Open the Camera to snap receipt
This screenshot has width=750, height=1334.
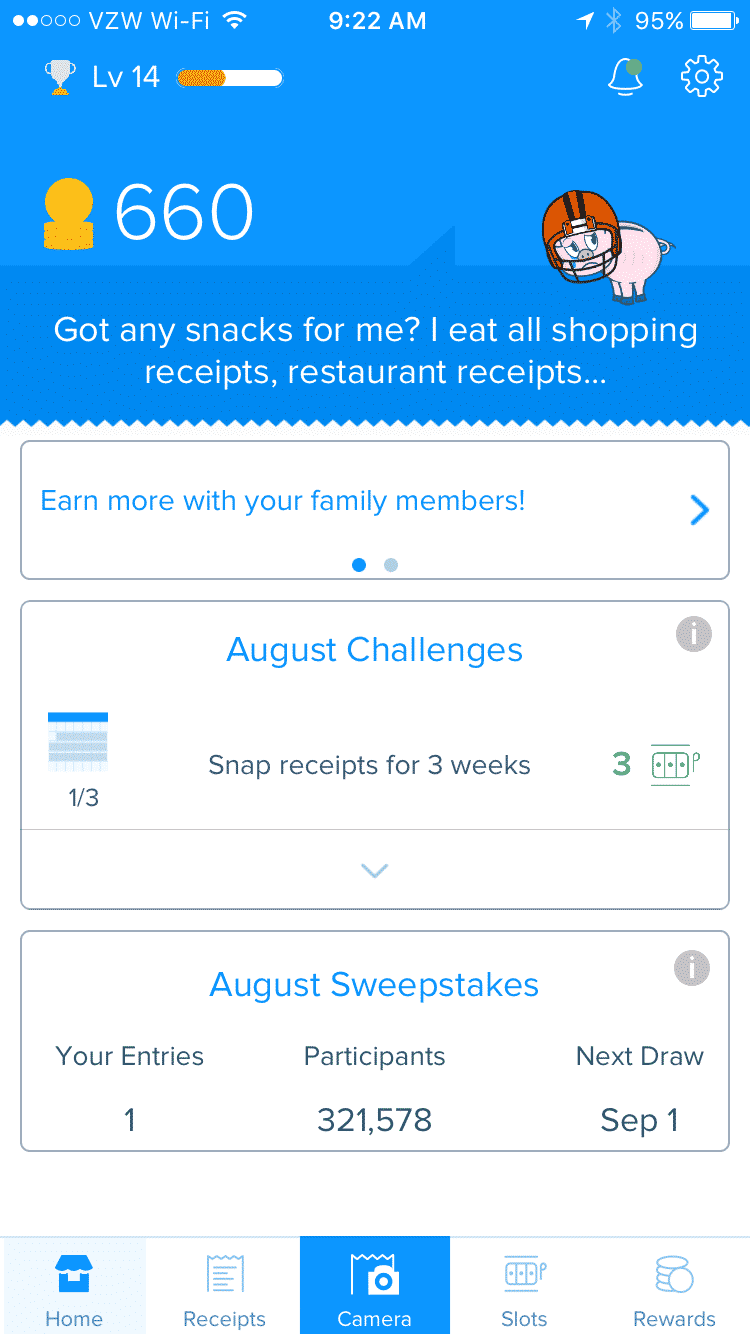(375, 1286)
